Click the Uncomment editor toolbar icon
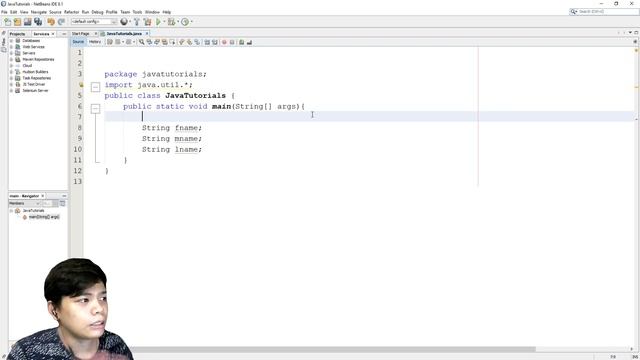This screenshot has width=640, height=360. coord(249,42)
